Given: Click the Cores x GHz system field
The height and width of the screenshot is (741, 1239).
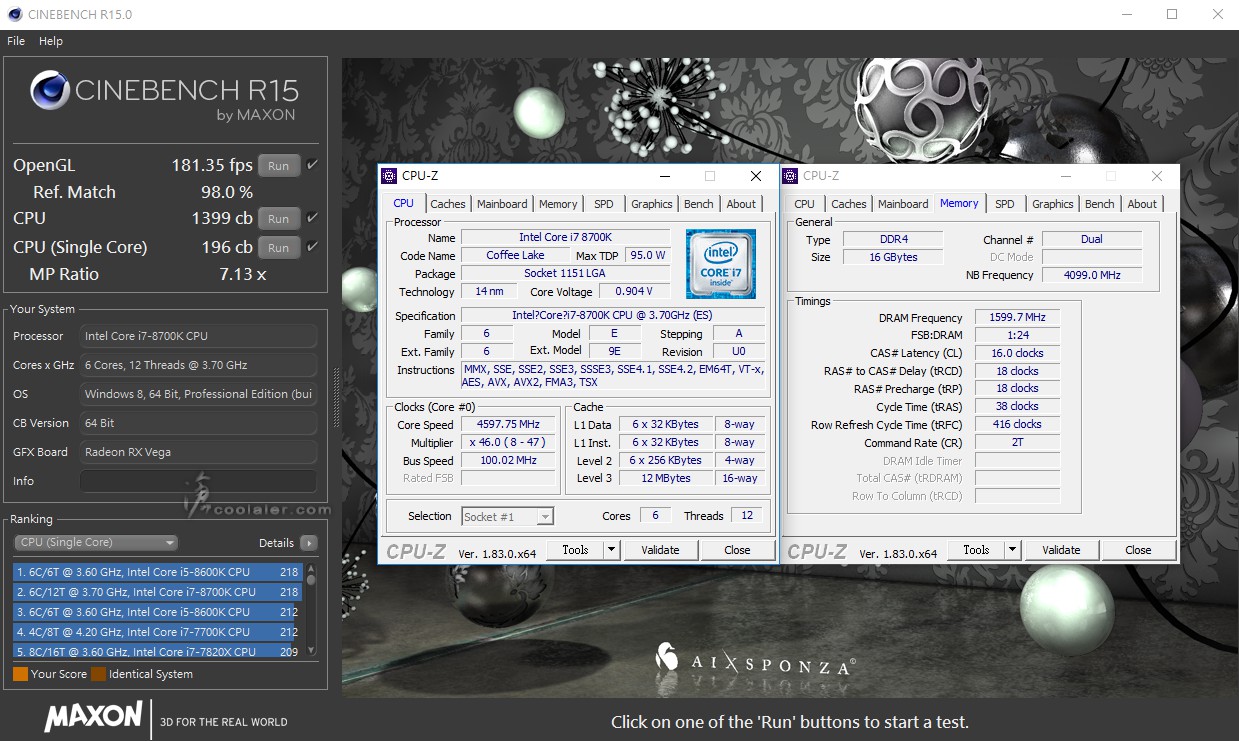Looking at the screenshot, I should pyautogui.click(x=198, y=365).
